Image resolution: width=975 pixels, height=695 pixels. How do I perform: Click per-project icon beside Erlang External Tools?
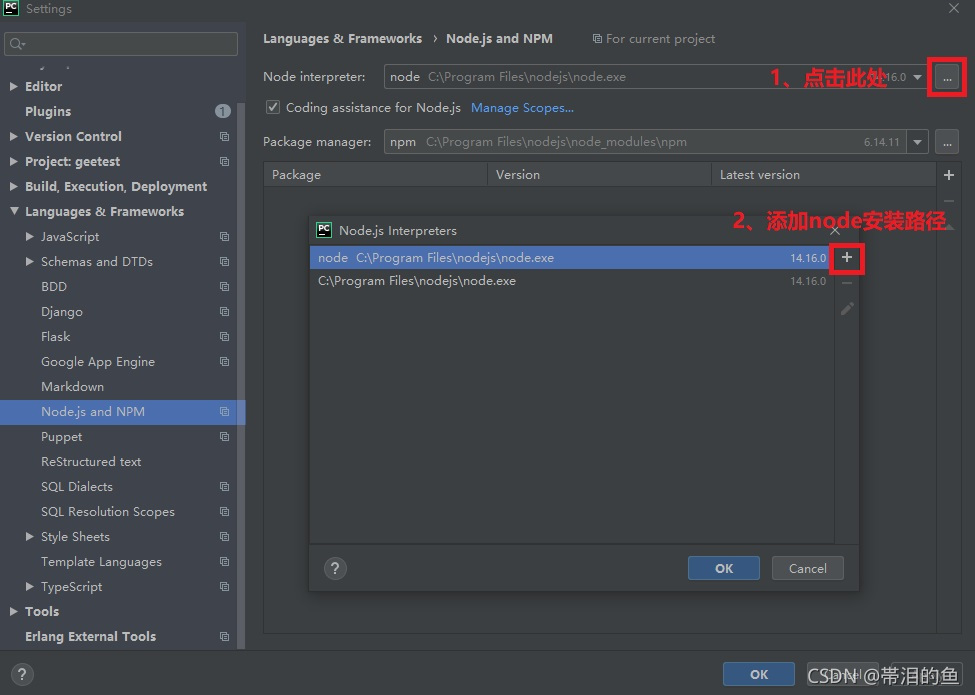pyautogui.click(x=224, y=637)
